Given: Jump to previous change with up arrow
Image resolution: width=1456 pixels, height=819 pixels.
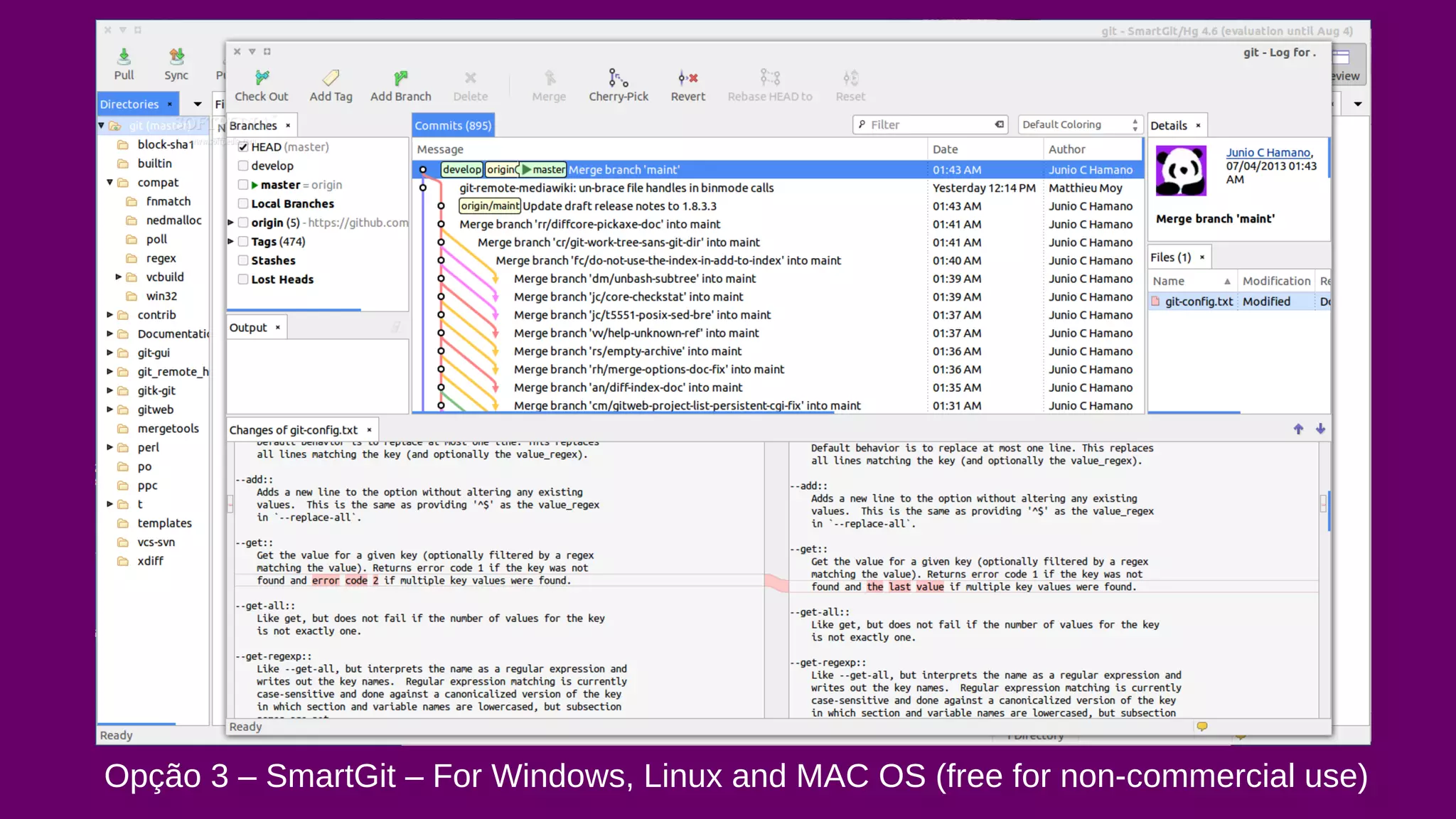Looking at the screenshot, I should coord(1298,429).
